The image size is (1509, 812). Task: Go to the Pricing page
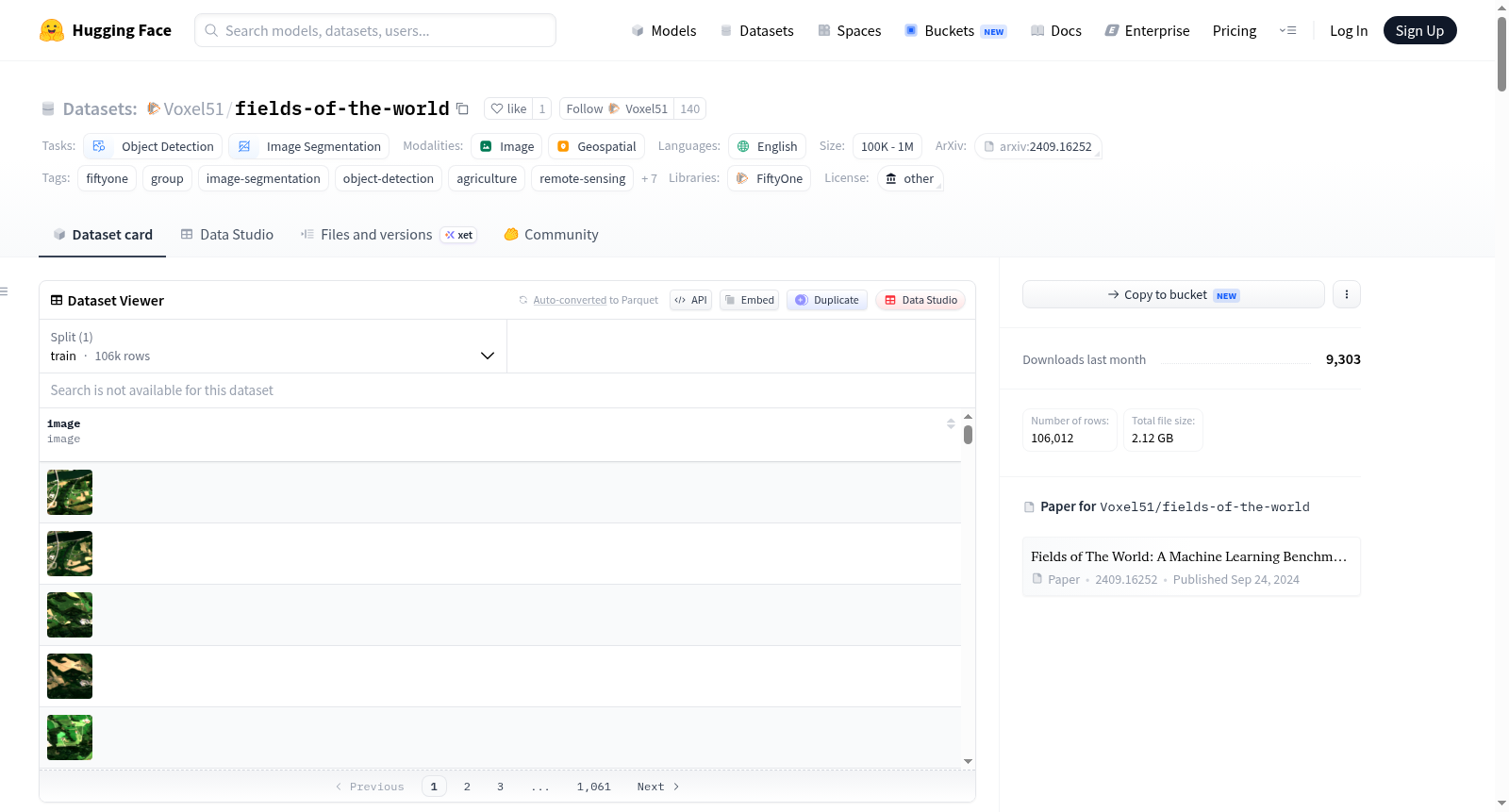(1235, 30)
